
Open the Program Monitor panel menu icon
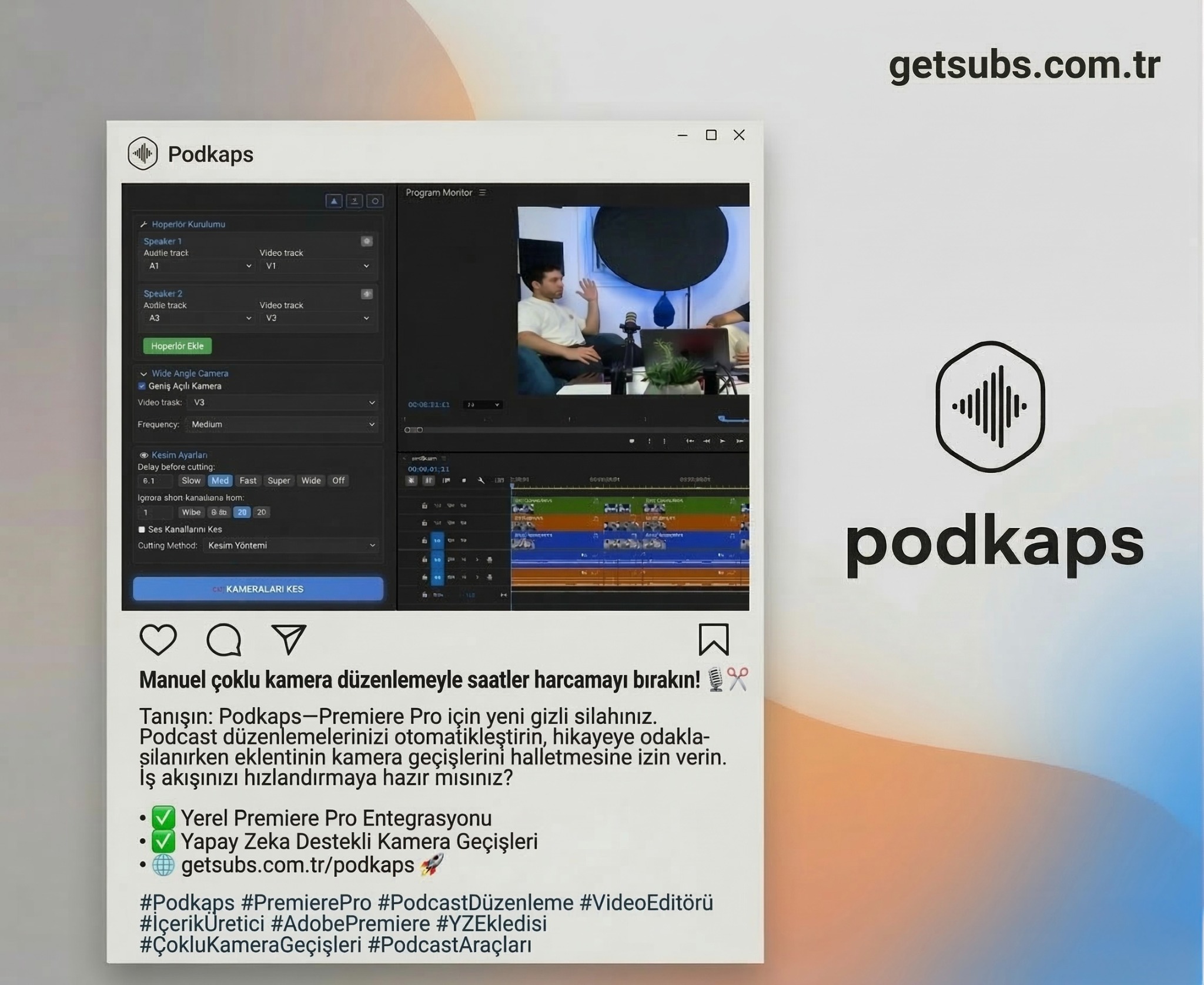(x=483, y=192)
